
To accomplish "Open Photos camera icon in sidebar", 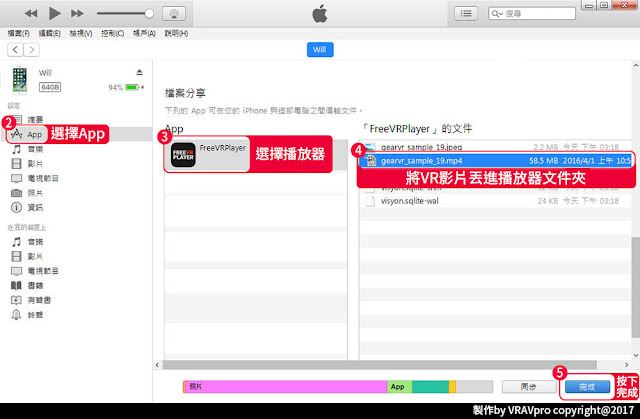I will (16, 193).
